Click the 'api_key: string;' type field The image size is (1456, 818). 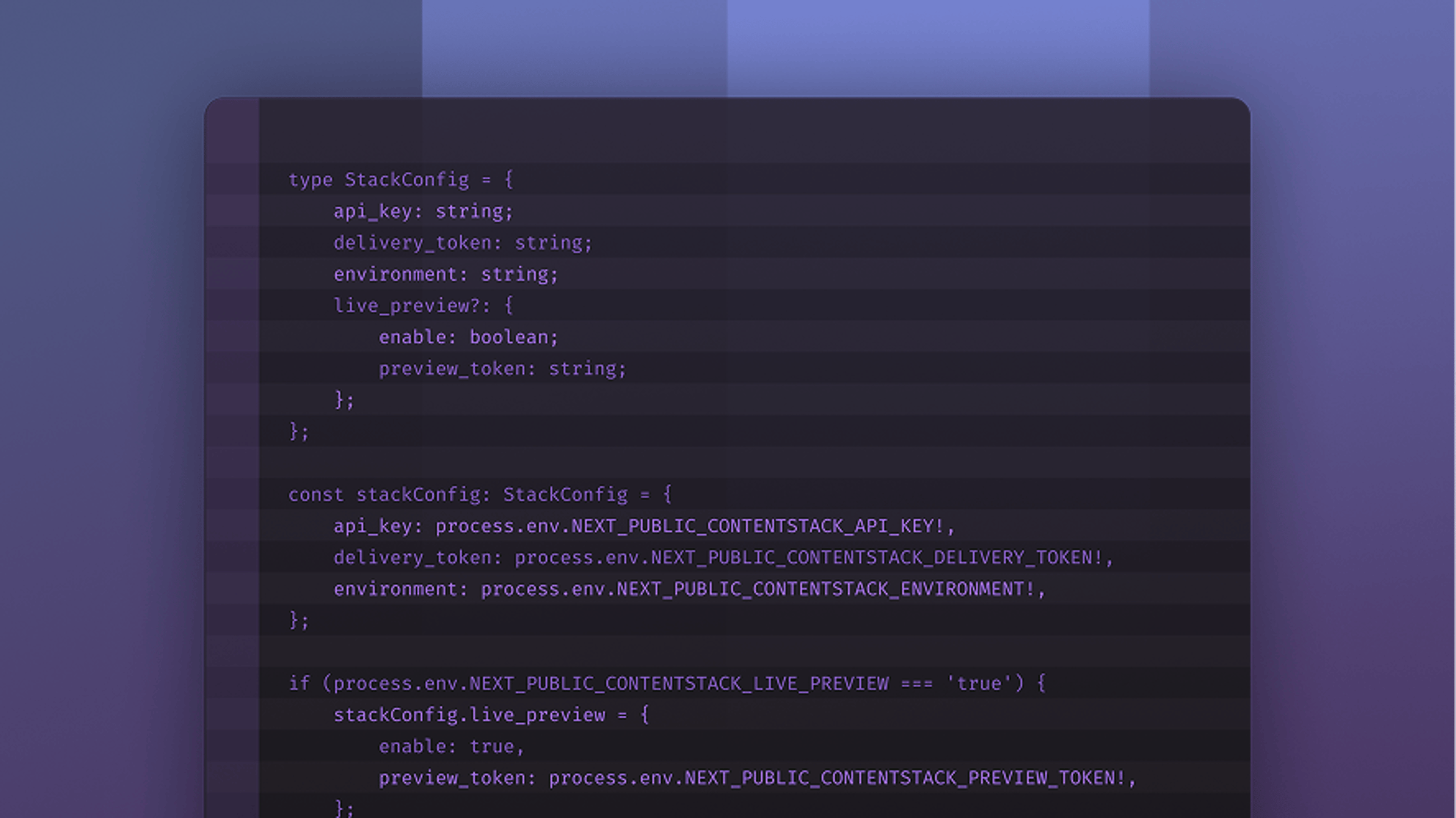424,211
